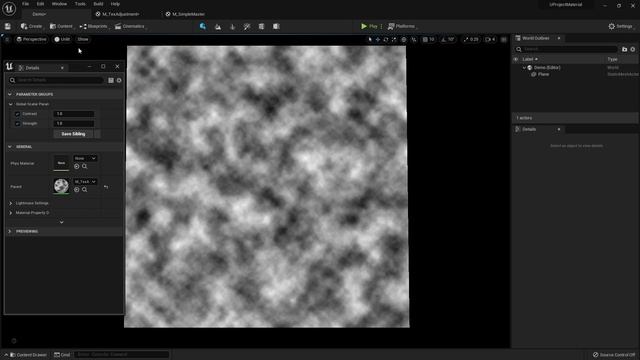This screenshot has width=640, height=360.
Task: Toggle the world/local coordinate space icon
Action: (x=404, y=40)
